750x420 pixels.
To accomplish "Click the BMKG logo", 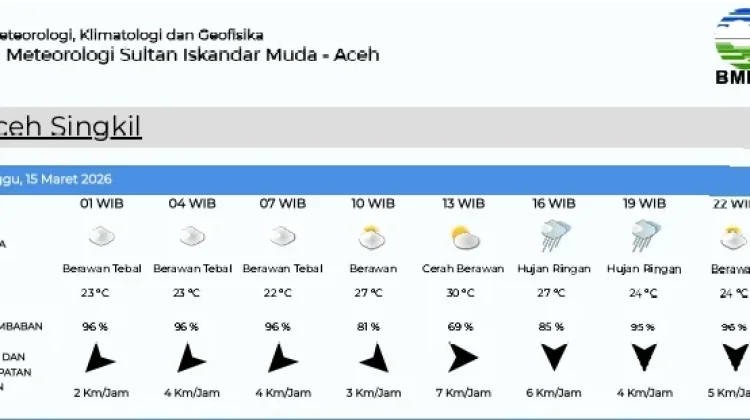I will pyautogui.click(x=732, y=47).
